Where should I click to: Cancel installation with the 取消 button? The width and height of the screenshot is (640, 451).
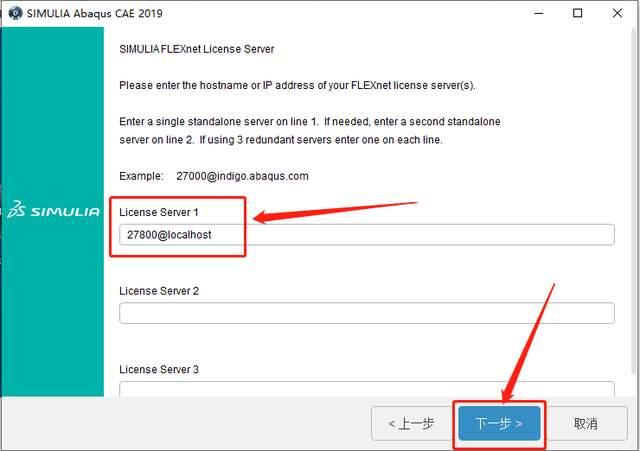tap(586, 424)
